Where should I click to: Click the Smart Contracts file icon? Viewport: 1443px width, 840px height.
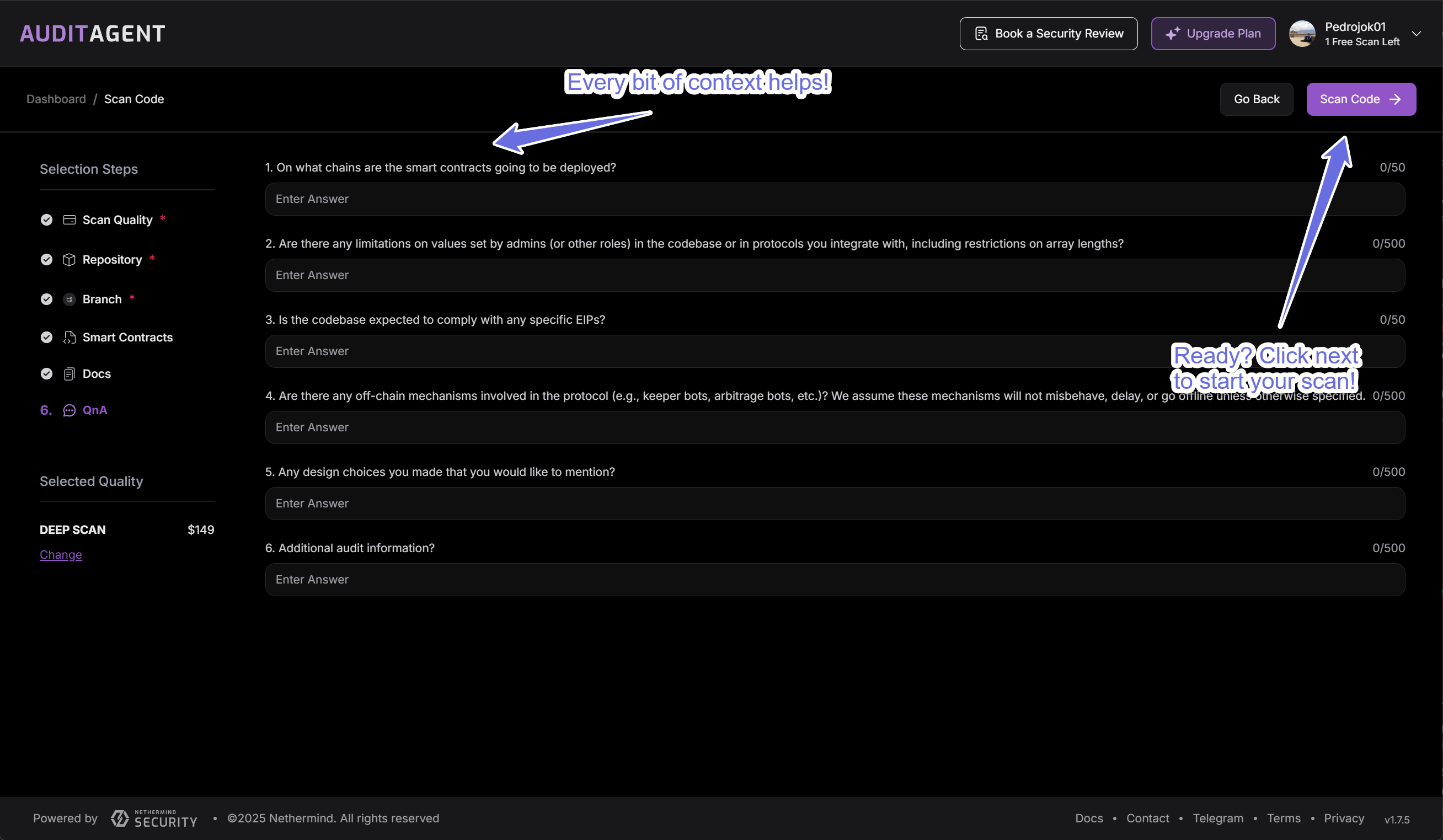click(70, 337)
